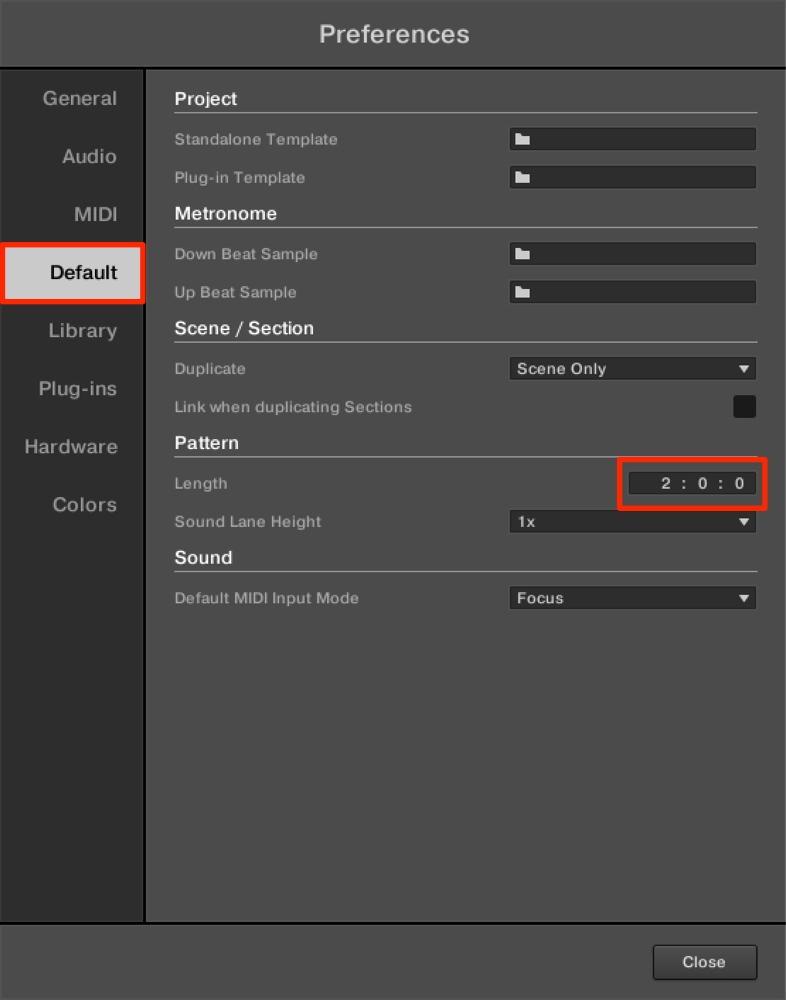Viewport: 786px width, 1000px height.
Task: Click the Up Beat Sample folder icon
Action: point(523,292)
